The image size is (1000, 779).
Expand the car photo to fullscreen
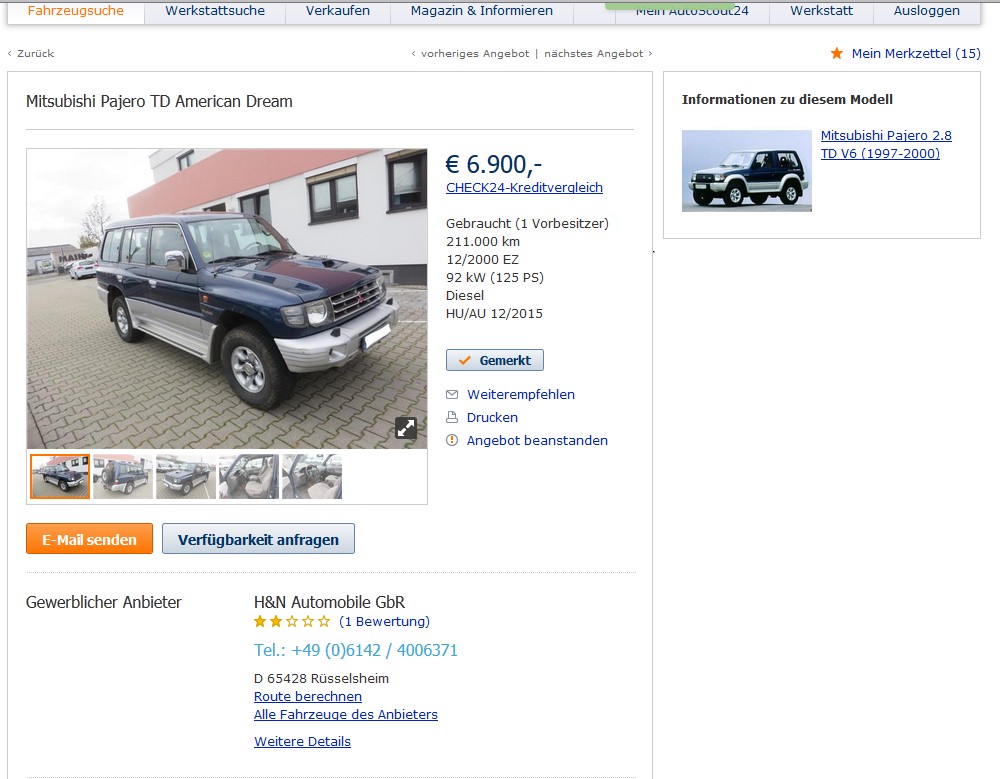click(406, 427)
